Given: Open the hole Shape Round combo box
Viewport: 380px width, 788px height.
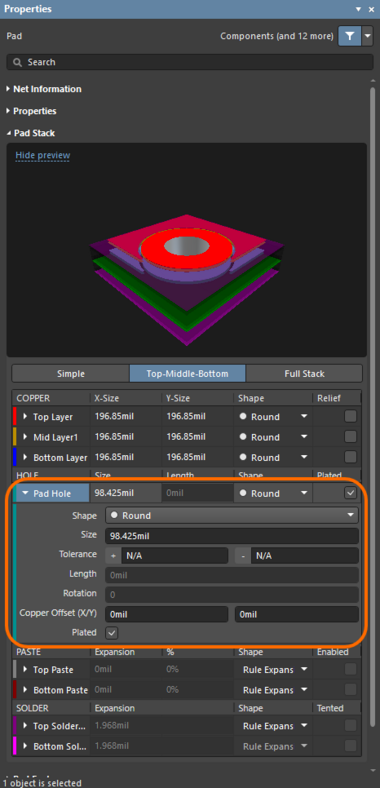Looking at the screenshot, I should point(232,516).
